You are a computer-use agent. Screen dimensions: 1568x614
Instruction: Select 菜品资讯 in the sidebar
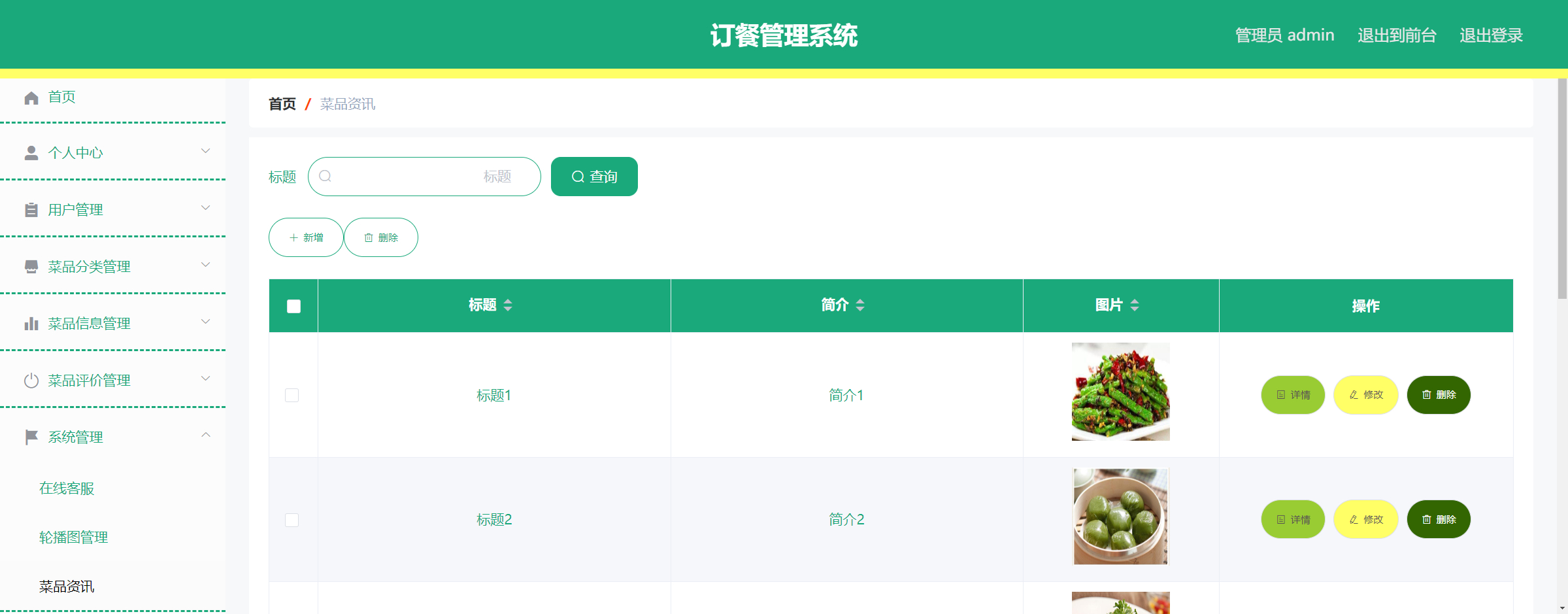click(66, 587)
